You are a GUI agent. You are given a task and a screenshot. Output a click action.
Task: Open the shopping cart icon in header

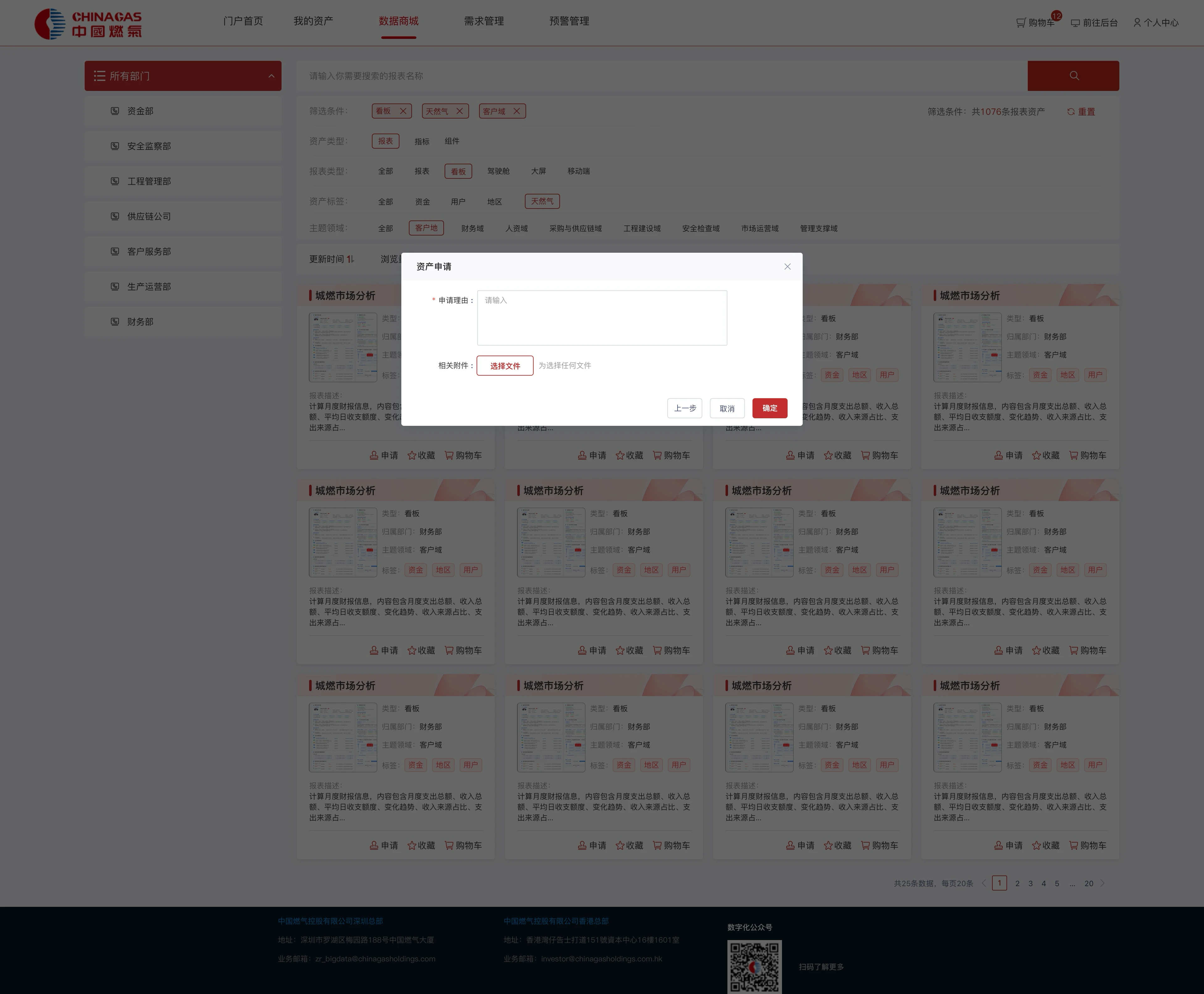click(1020, 22)
